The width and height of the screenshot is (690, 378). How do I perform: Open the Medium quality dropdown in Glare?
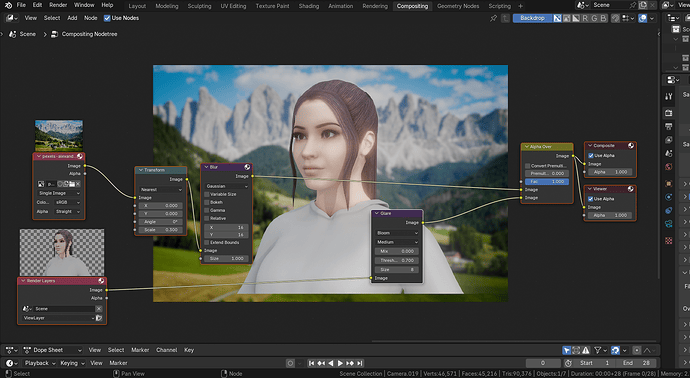coord(397,242)
